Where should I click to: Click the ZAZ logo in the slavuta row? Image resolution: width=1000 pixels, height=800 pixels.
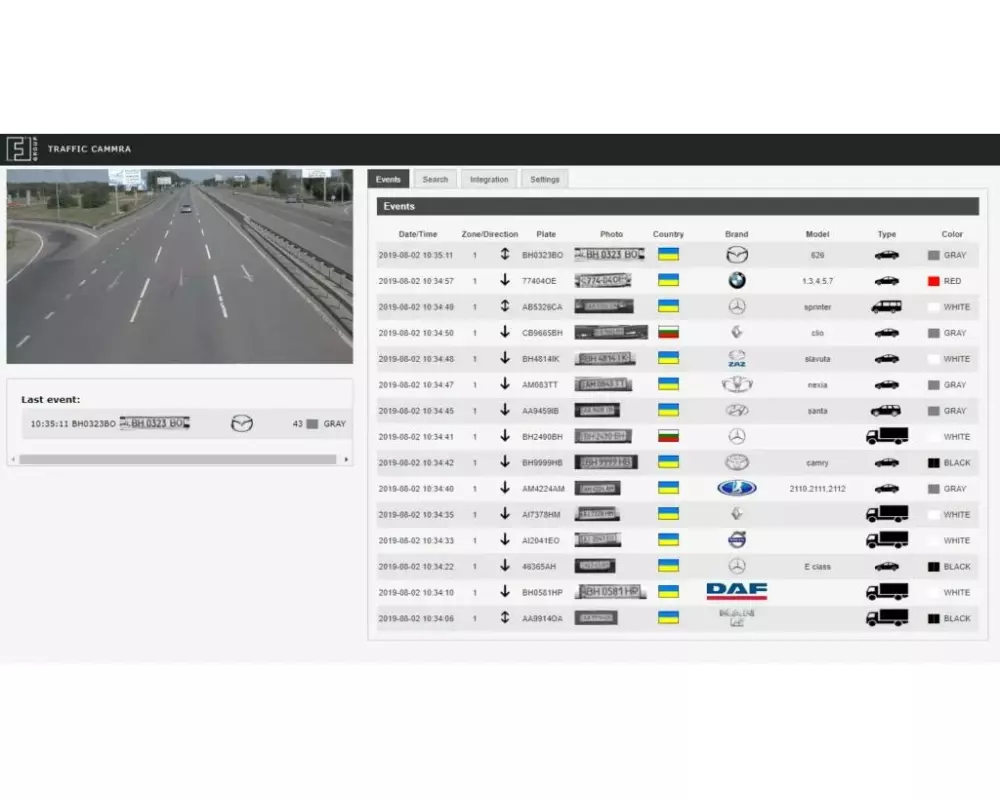tap(737, 358)
